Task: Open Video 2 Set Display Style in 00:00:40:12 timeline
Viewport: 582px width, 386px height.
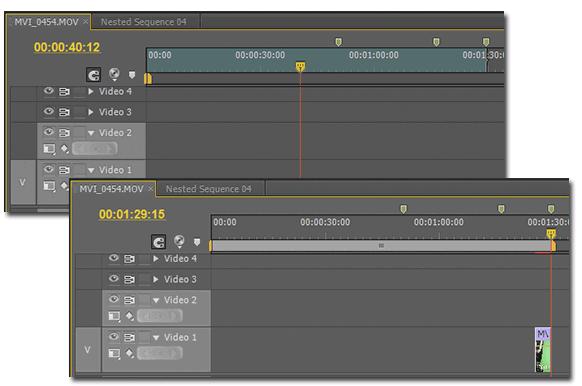Action: 49,149
